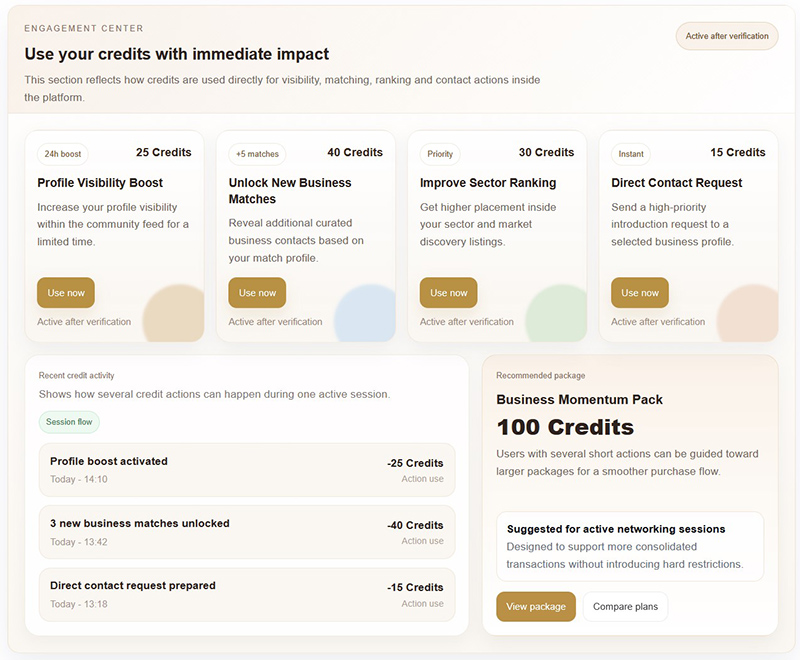Click Use now for Unlock New Business Matches

click(257, 293)
